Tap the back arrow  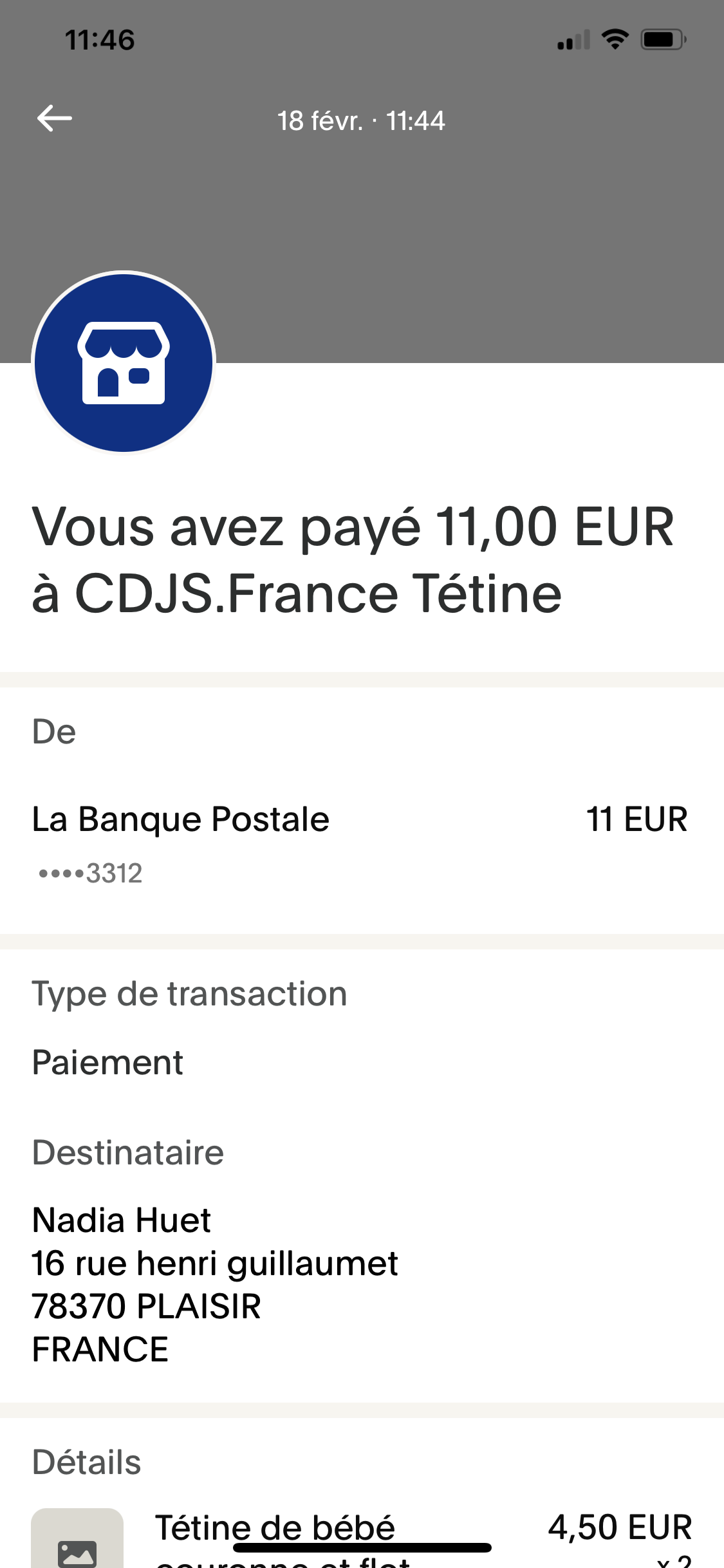55,119
